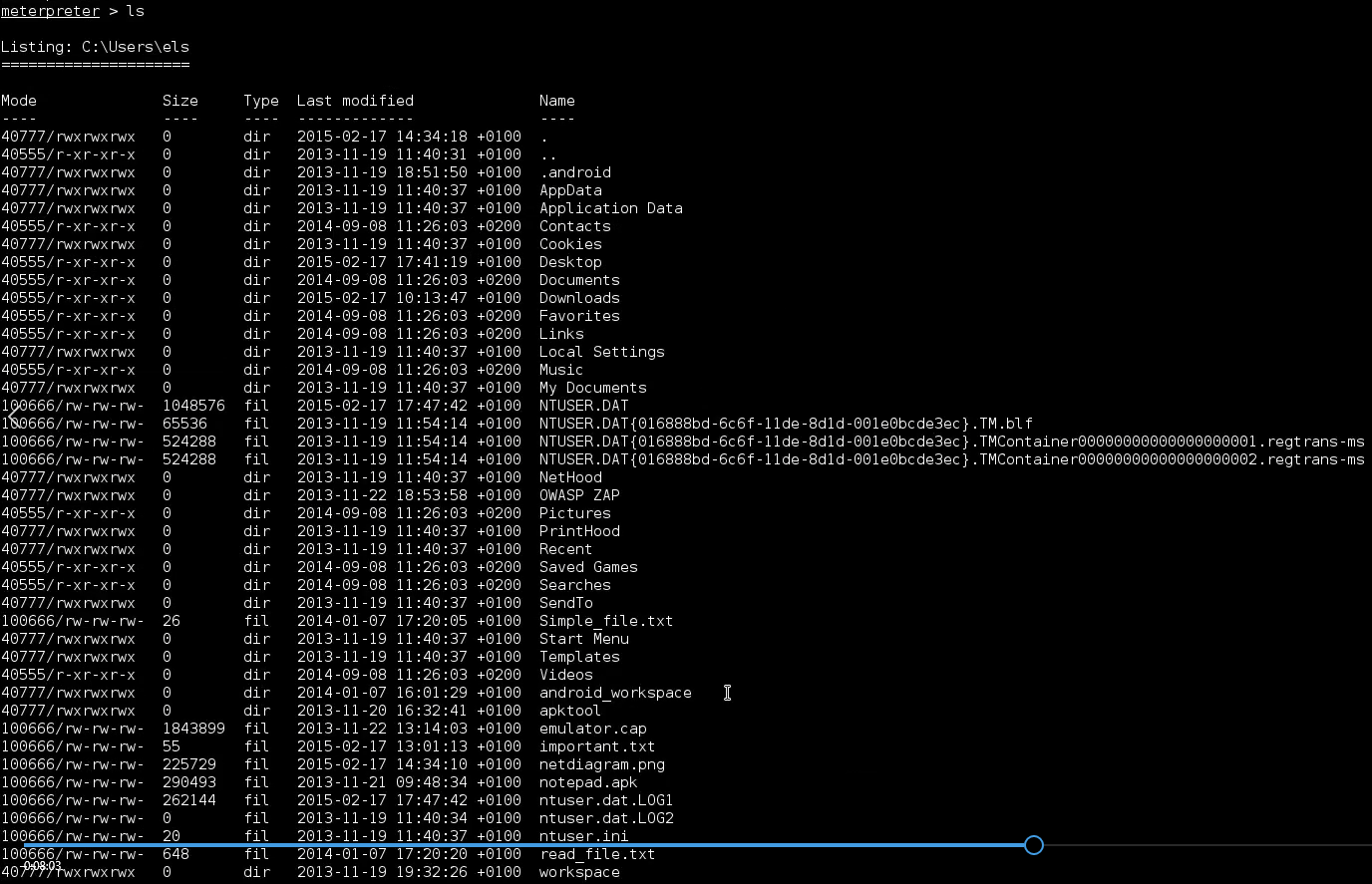Click the 'Favorites' directory name
1372x884 pixels.
[579, 316]
